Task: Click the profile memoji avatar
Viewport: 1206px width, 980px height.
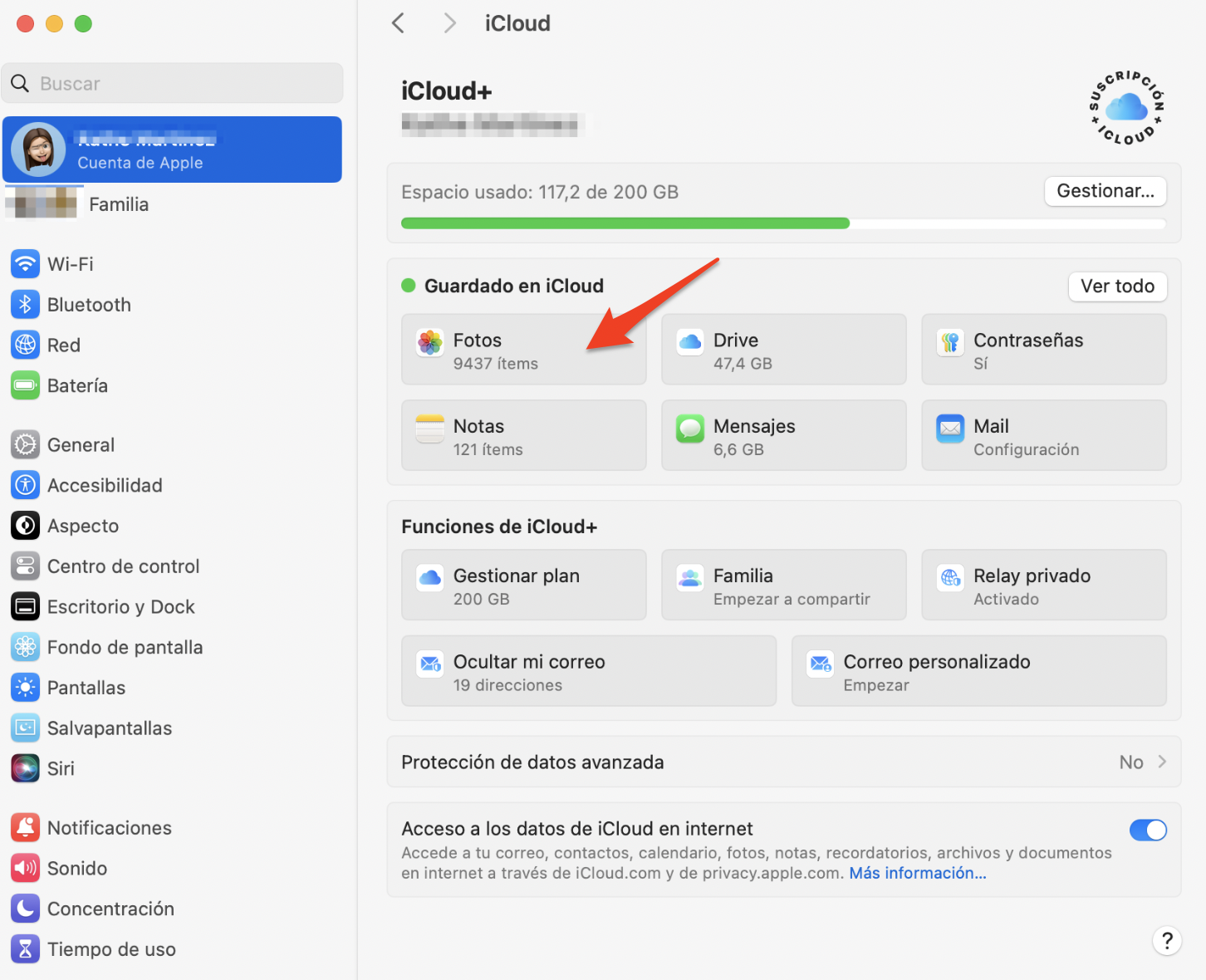Action: click(x=38, y=149)
